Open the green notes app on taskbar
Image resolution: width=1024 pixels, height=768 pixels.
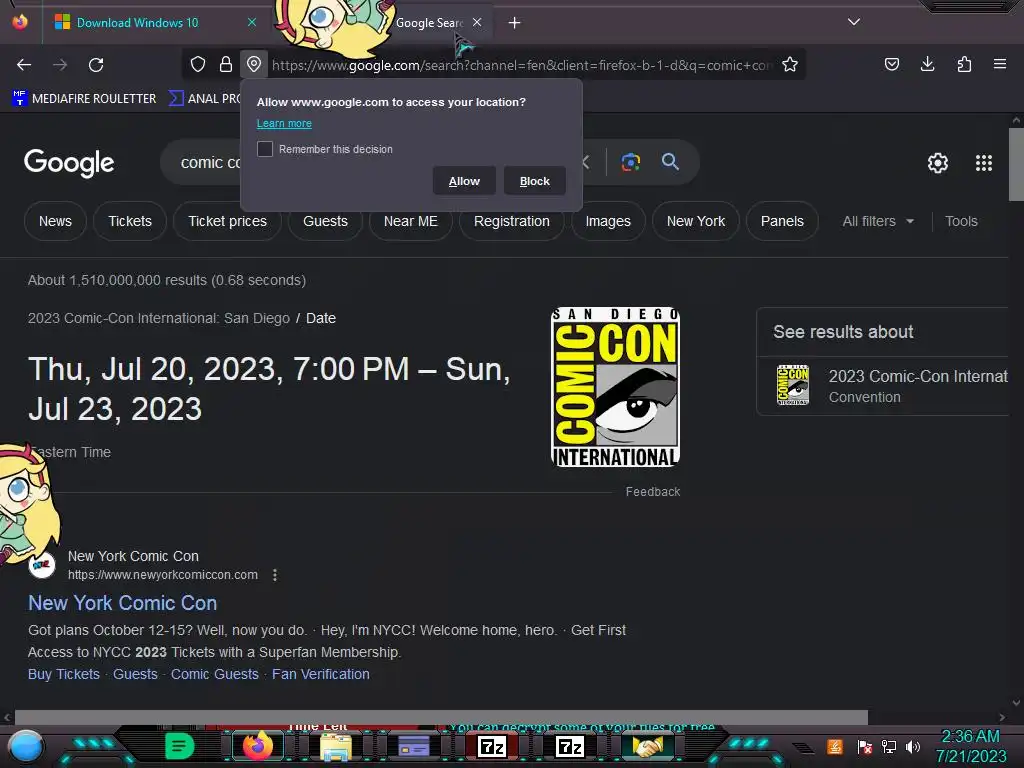click(179, 746)
